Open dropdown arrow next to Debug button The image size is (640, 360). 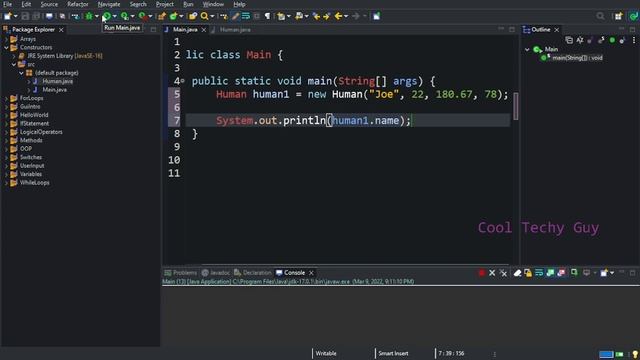[x=97, y=16]
